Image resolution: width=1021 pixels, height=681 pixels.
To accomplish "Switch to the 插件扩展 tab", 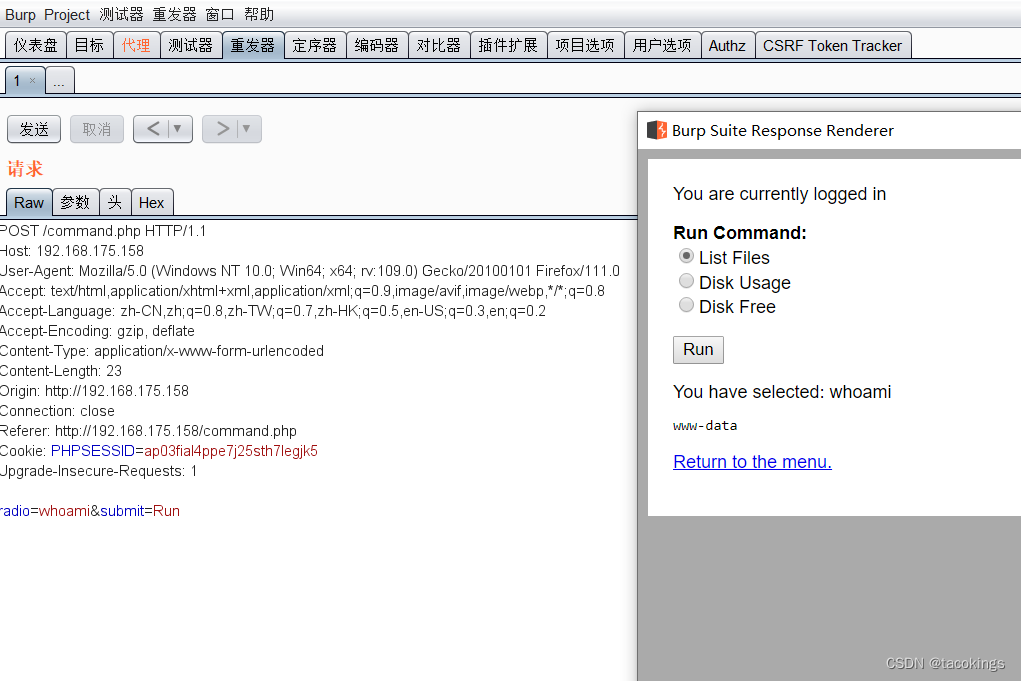I will coord(509,46).
